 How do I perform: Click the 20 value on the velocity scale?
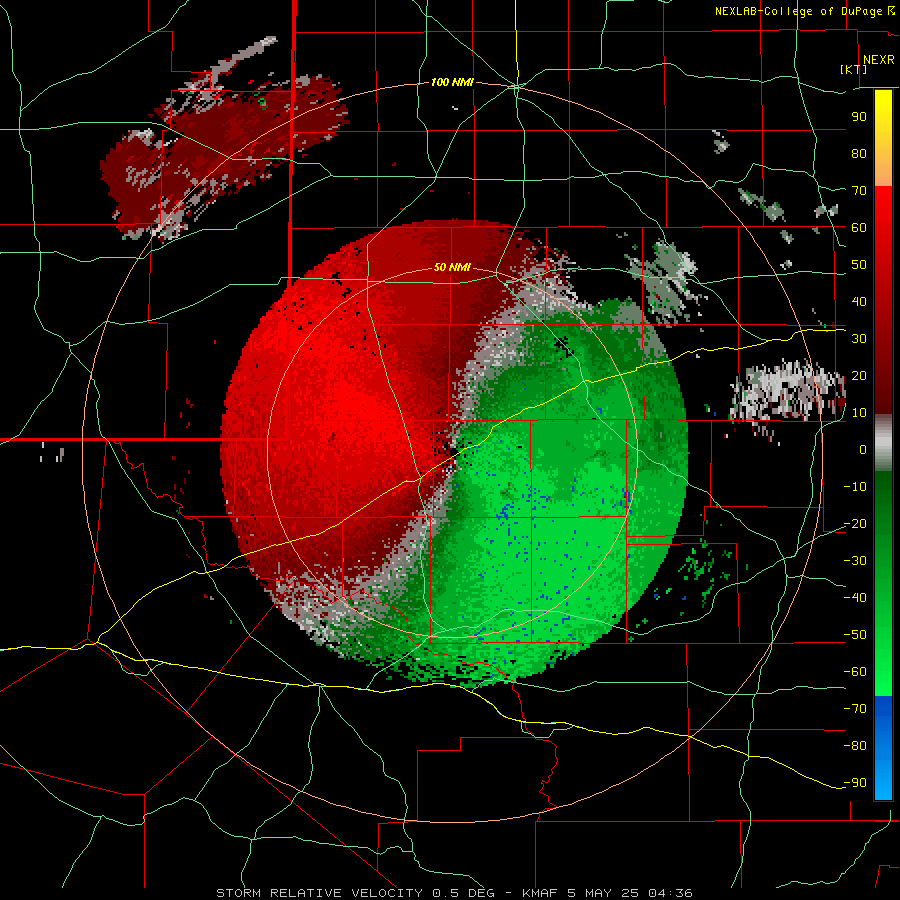[x=859, y=375]
